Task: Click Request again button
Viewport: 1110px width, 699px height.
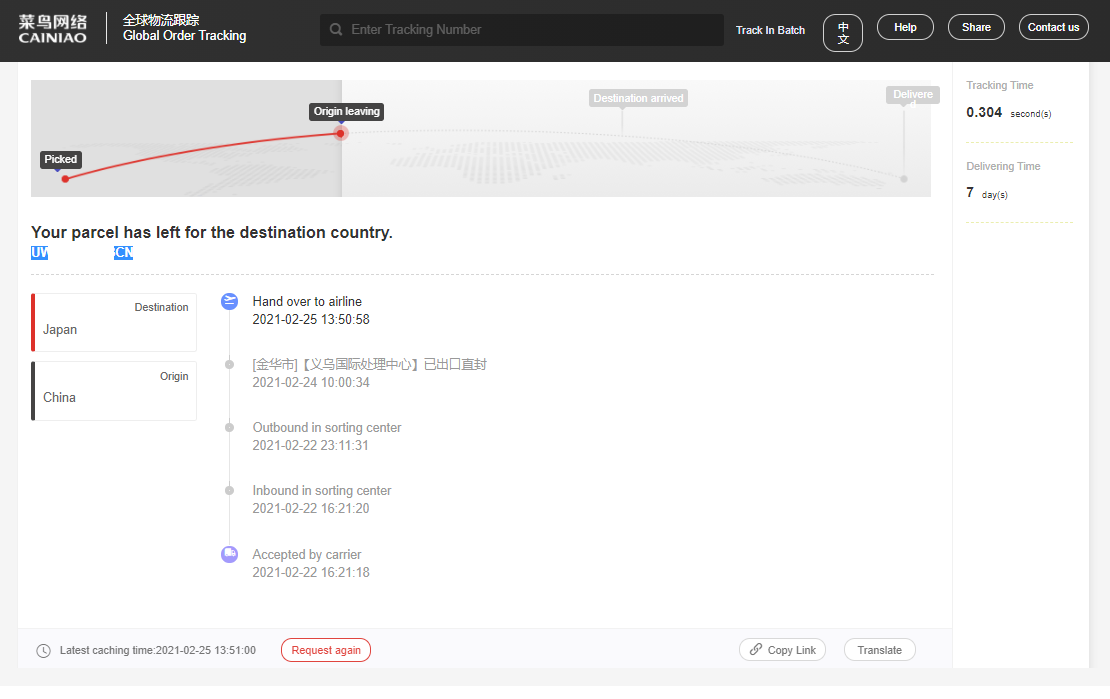Action: click(x=326, y=650)
